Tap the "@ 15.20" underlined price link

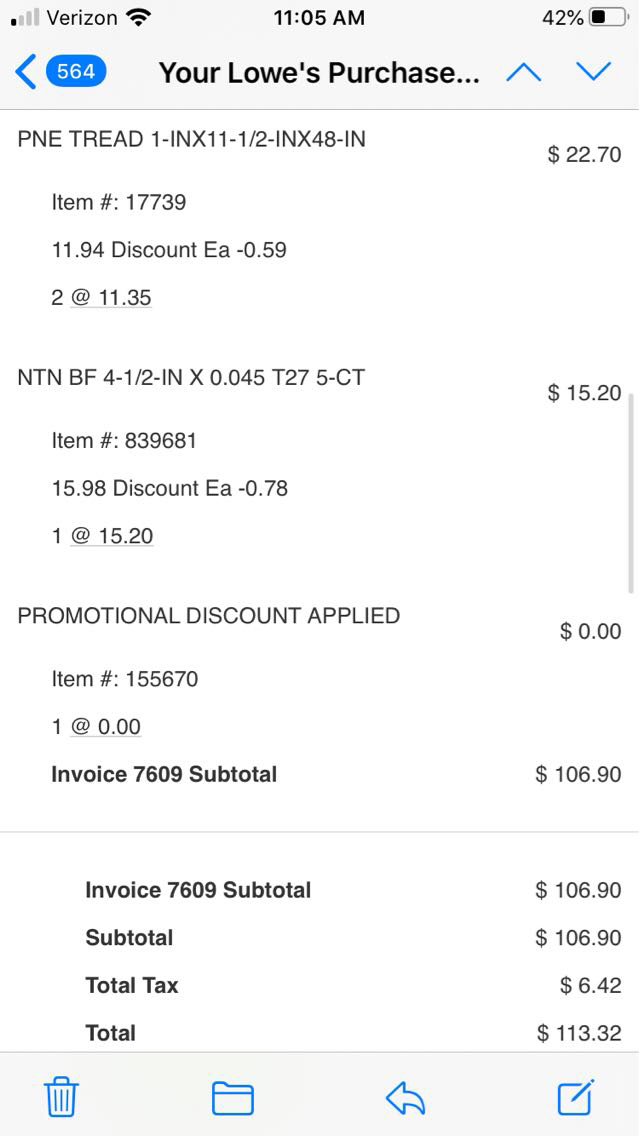tap(112, 536)
